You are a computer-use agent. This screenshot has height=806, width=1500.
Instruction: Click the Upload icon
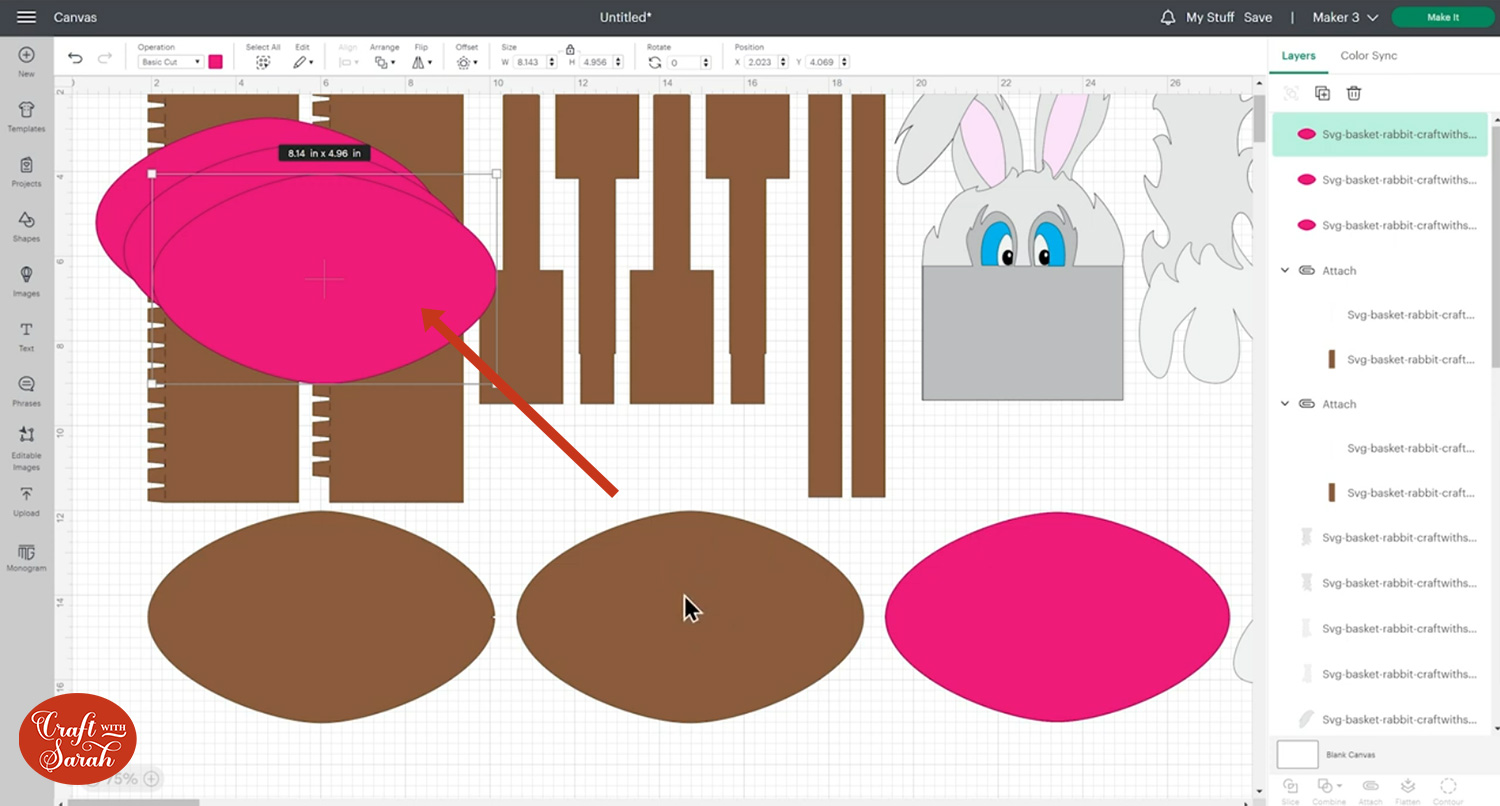[26, 499]
